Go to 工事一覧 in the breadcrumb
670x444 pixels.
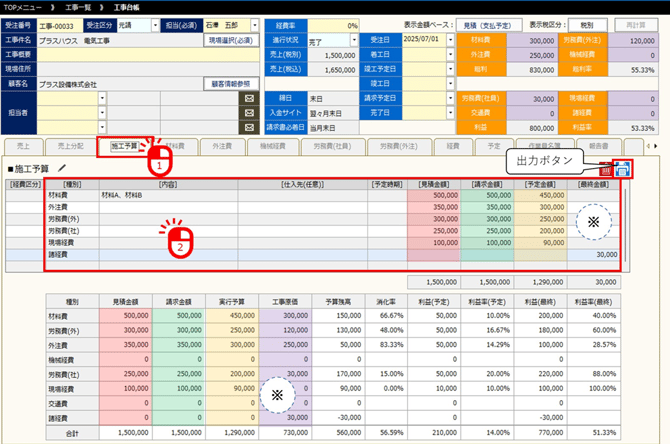(81, 6)
